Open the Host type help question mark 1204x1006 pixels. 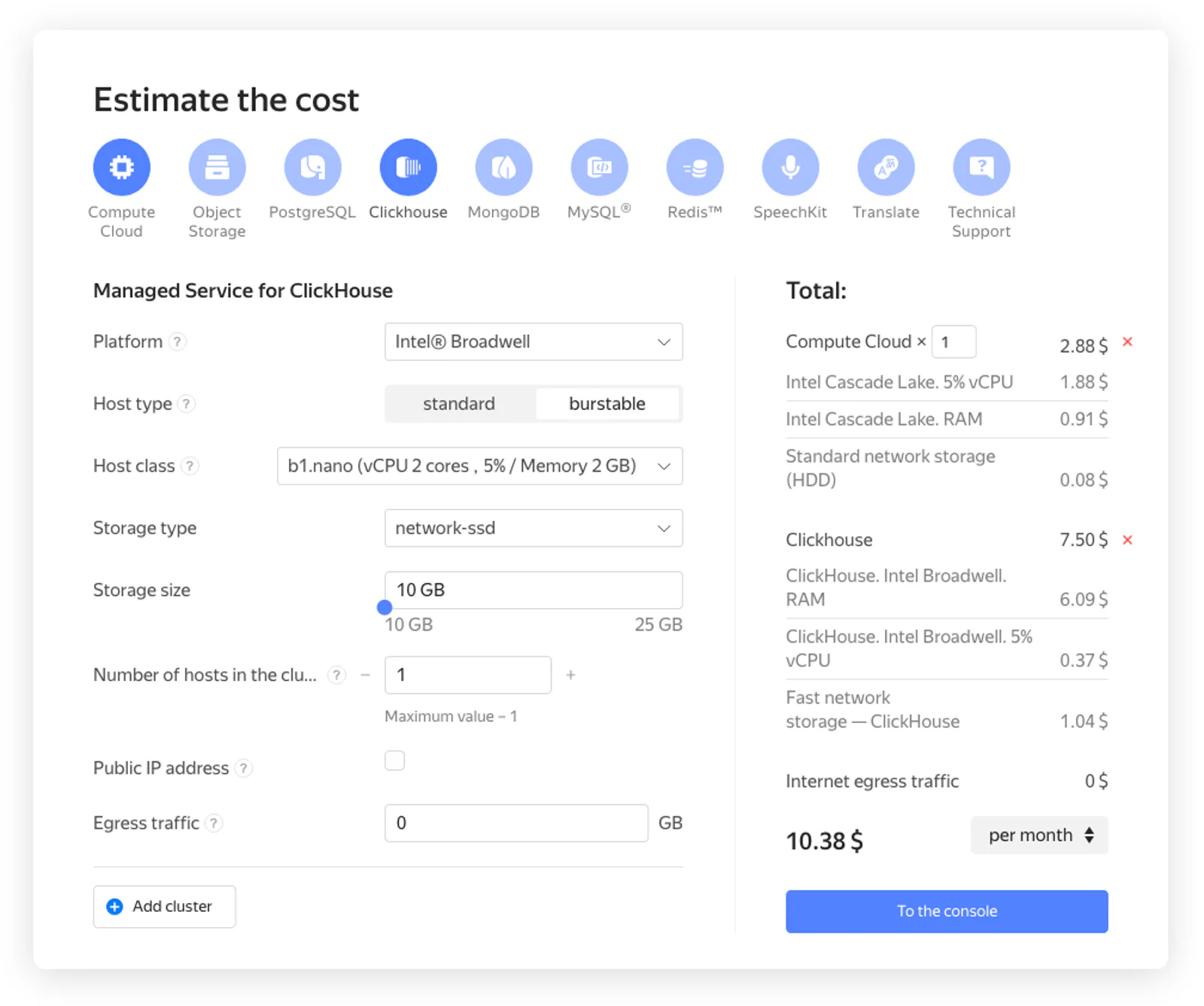[187, 404]
